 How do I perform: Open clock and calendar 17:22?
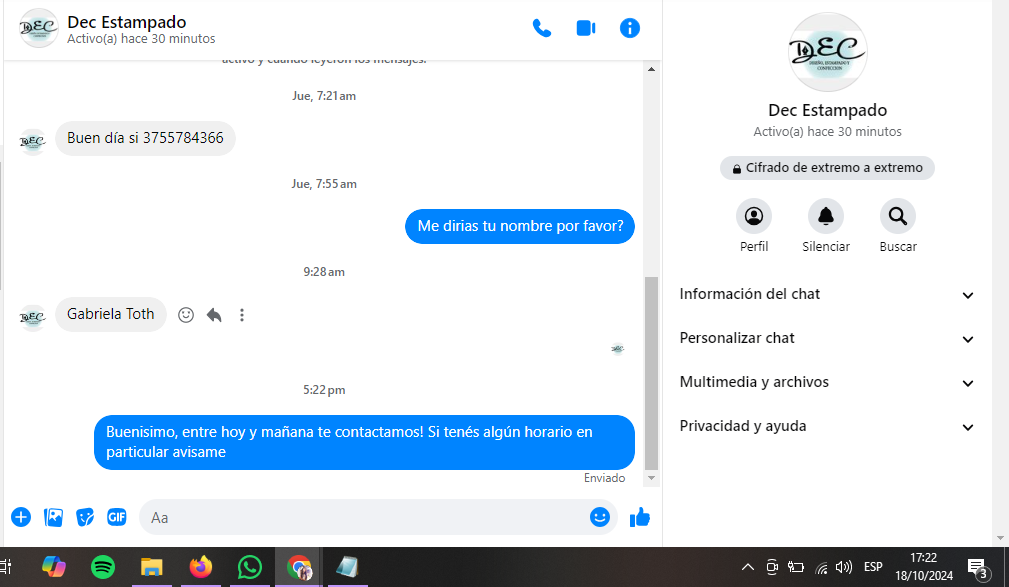pos(924,567)
